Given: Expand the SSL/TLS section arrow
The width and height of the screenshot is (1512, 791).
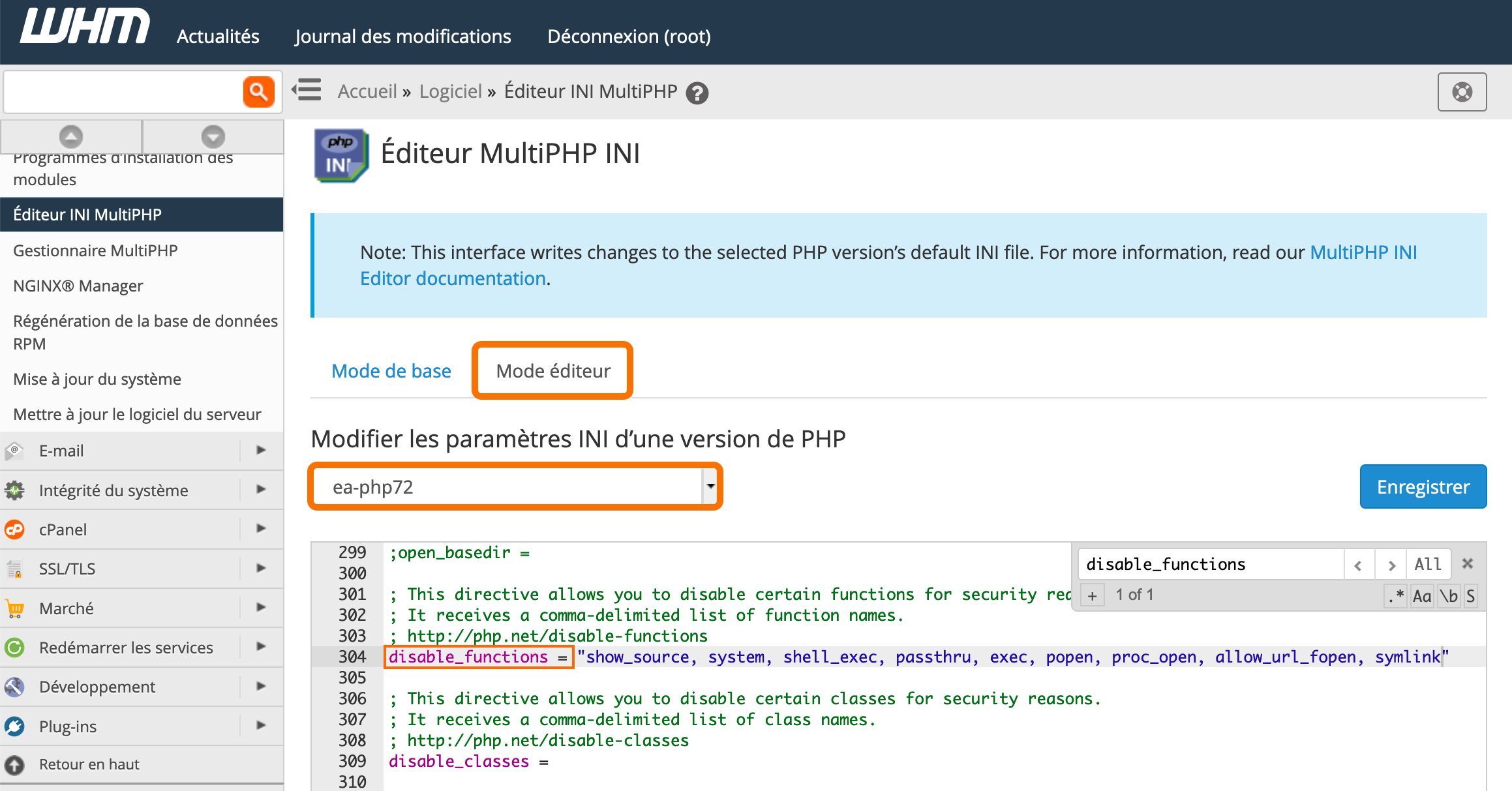Looking at the screenshot, I should 261,568.
